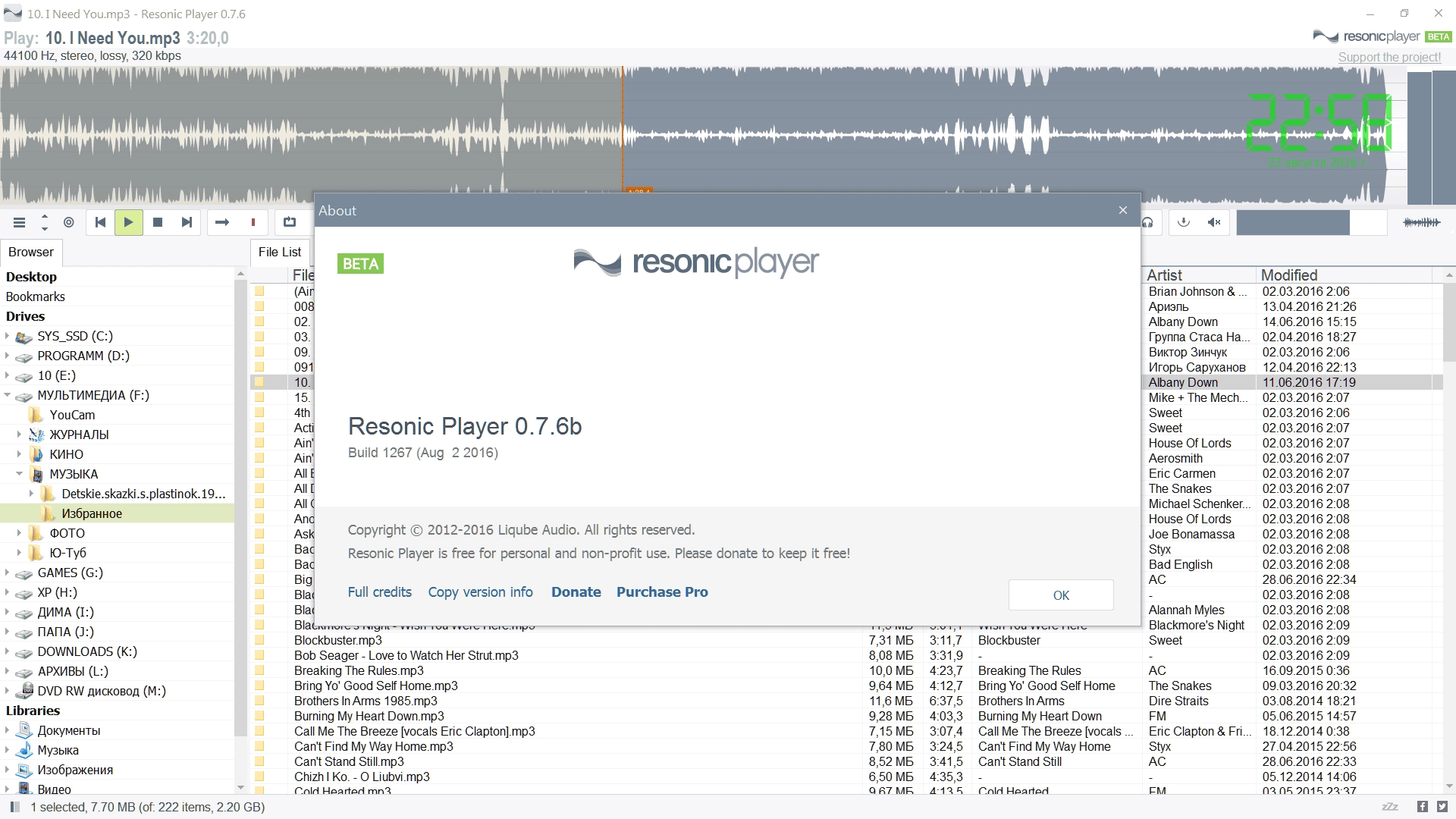Expand the ЖУРНАЛЫ folder
Screen dimensions: 1456x819
pos(20,435)
